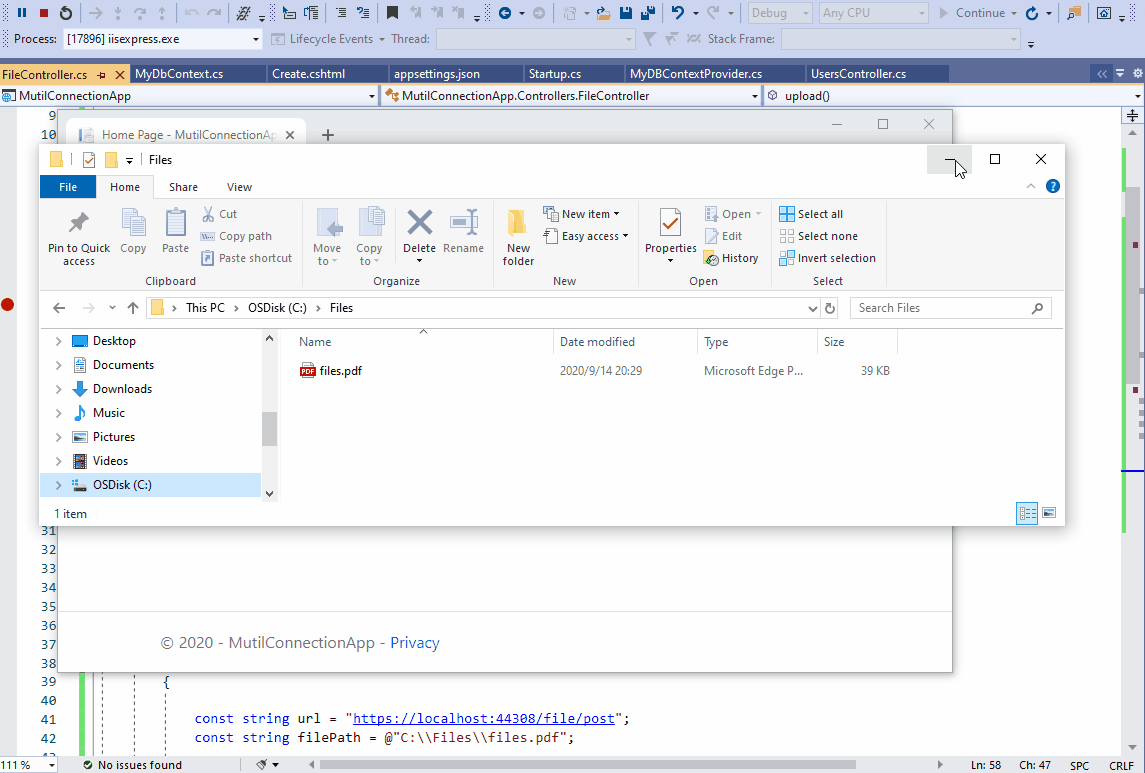The width and height of the screenshot is (1145, 773).
Task: Open the MutilConnectionApp.Controllers.FileController class dropdown
Action: coord(754,96)
